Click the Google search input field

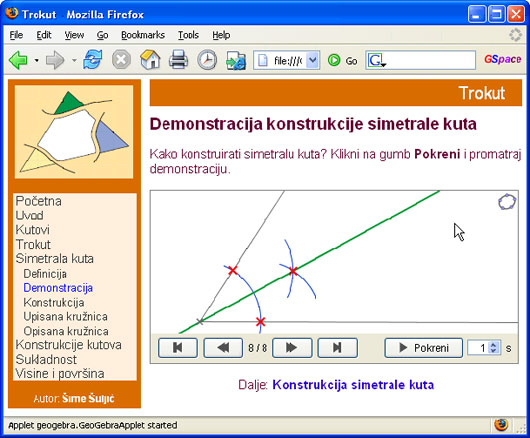(x=430, y=60)
